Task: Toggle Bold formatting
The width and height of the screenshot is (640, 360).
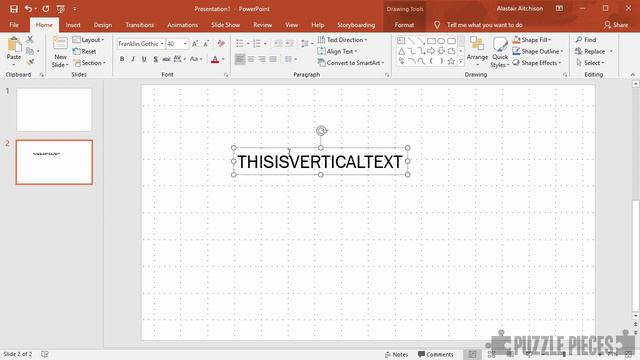Action: click(122, 59)
